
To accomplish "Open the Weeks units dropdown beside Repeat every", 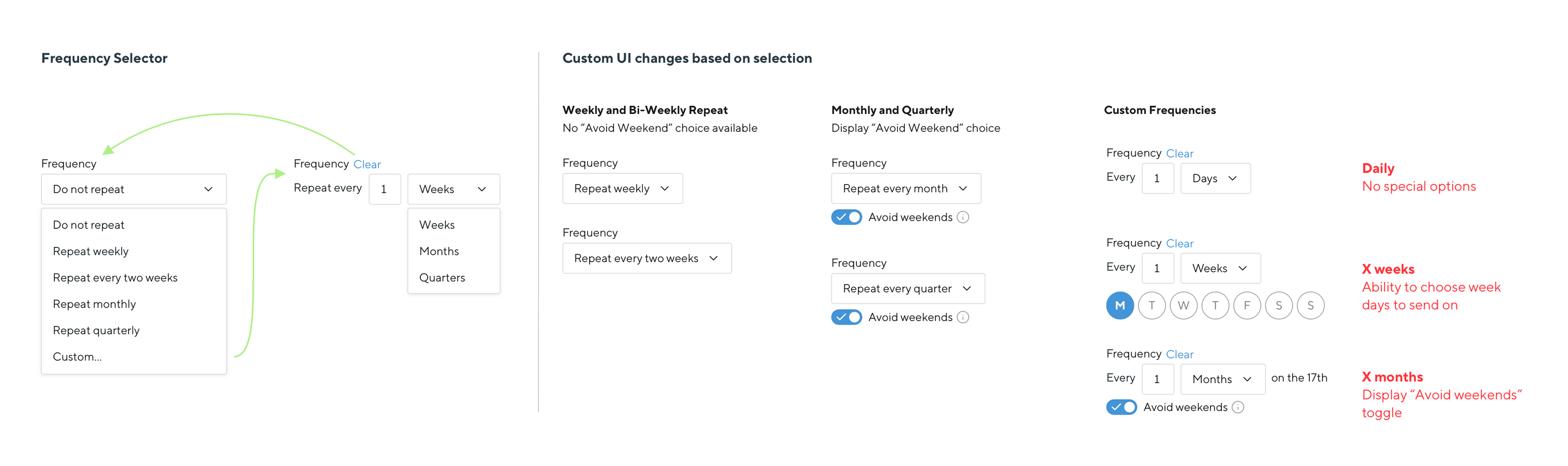I will pos(454,189).
